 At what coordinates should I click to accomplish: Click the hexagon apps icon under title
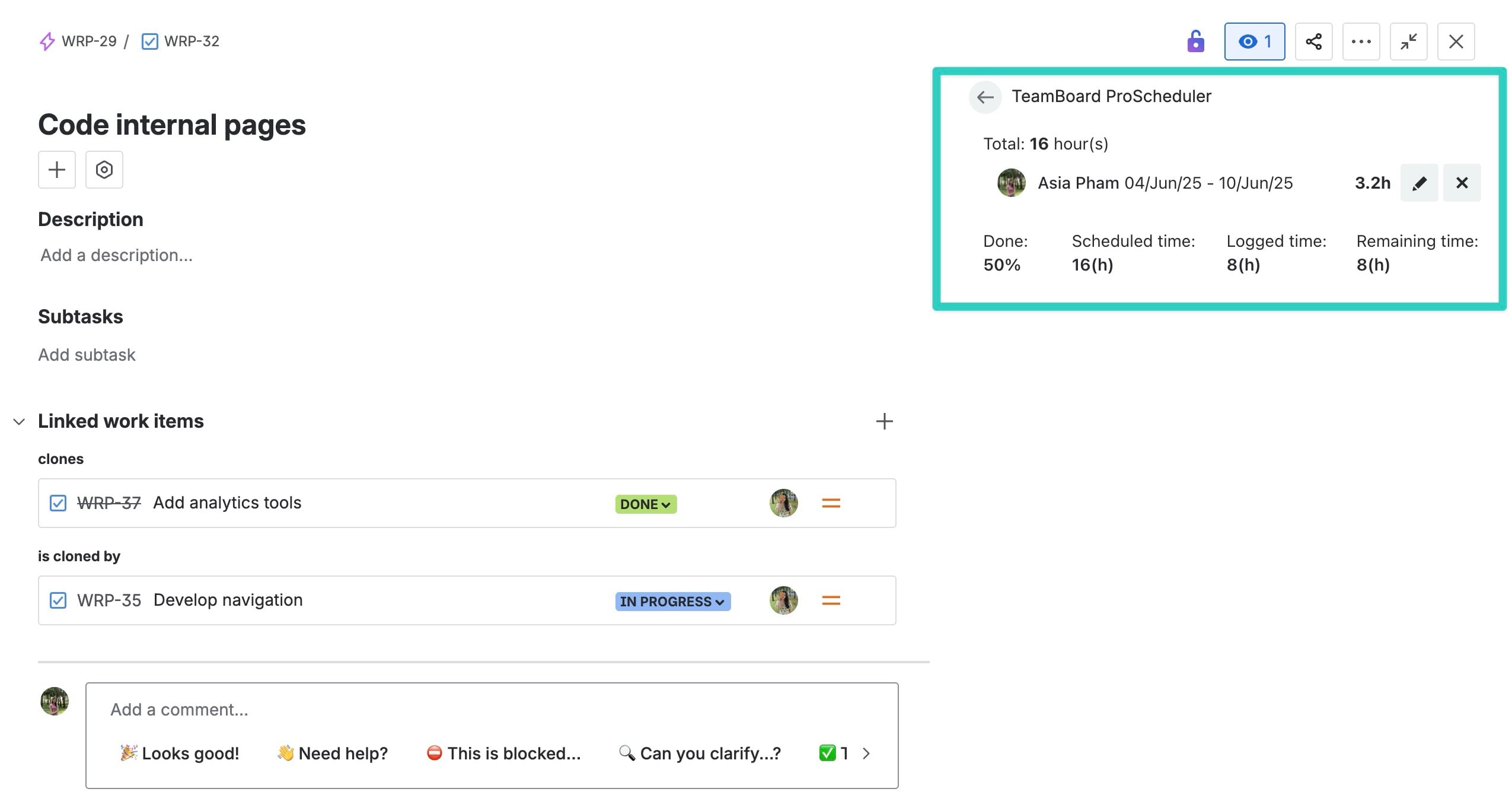point(104,170)
